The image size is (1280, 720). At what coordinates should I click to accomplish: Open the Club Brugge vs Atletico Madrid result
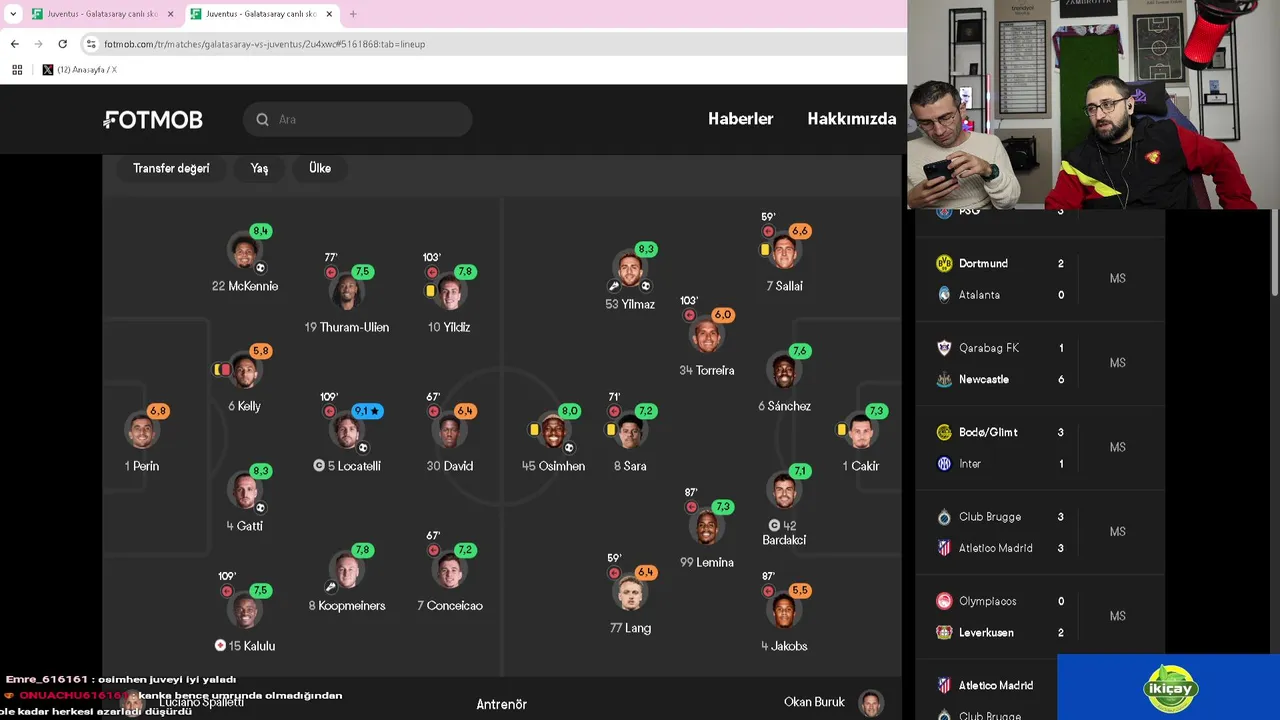point(1040,532)
